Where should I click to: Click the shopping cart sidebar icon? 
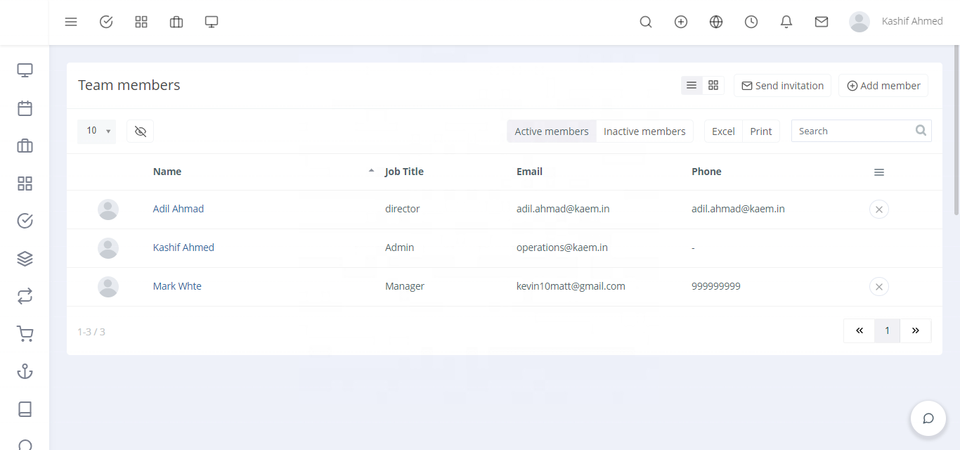25,334
